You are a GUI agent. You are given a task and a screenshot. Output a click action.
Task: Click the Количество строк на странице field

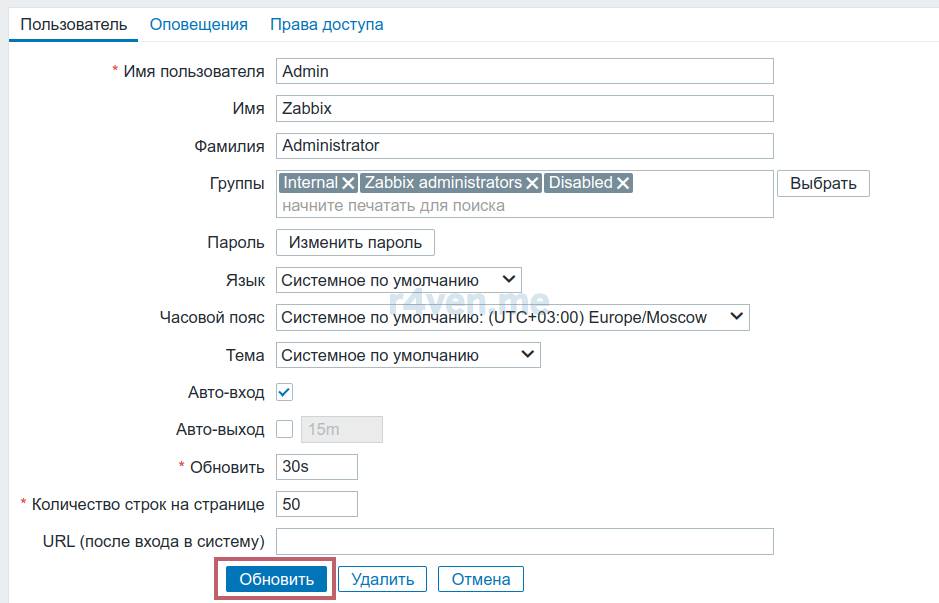pos(316,504)
